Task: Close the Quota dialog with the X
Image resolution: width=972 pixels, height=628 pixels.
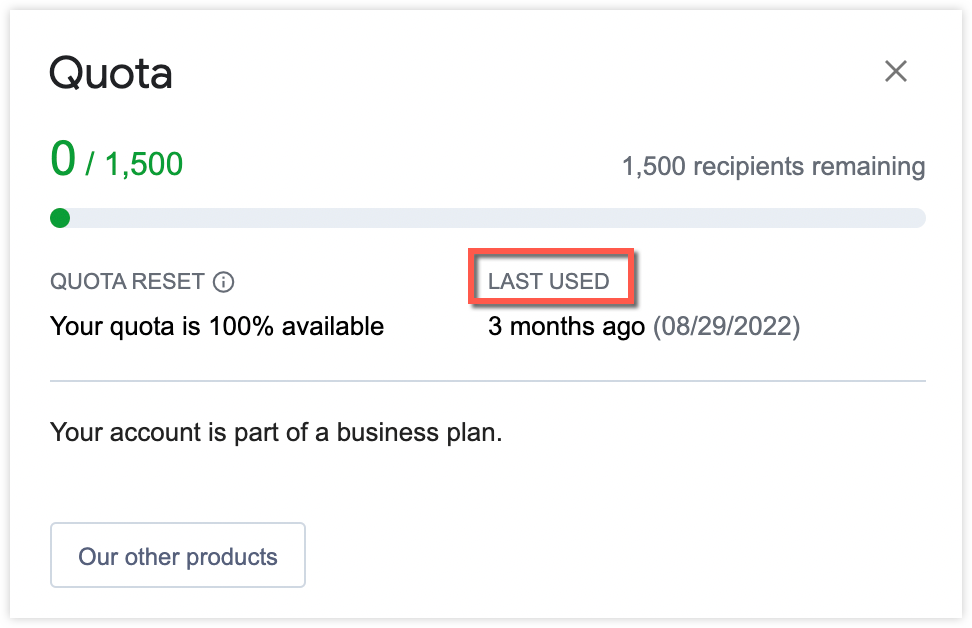Action: [x=895, y=71]
